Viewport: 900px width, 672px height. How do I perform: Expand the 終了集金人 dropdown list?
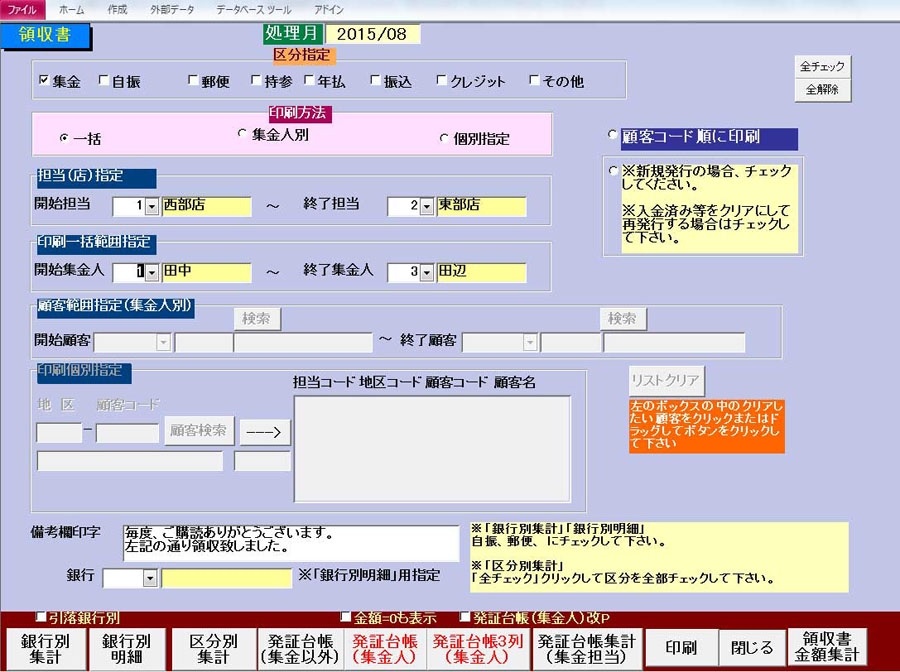(426, 271)
